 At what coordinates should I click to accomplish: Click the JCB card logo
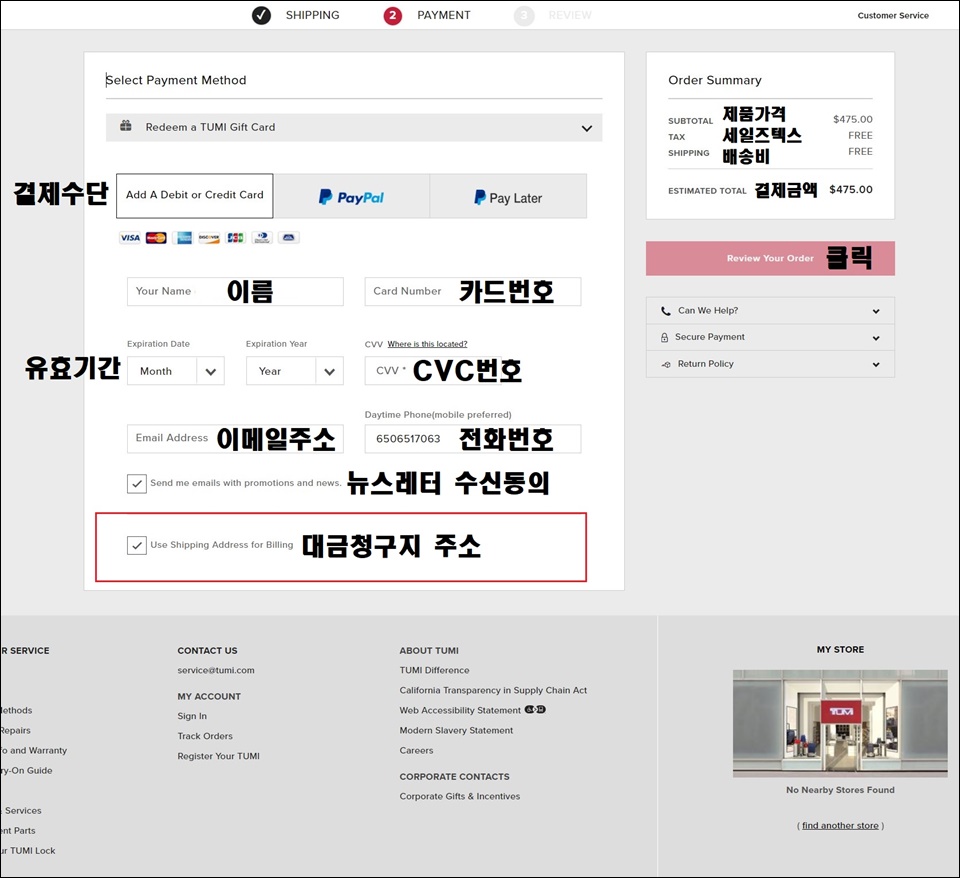pyautogui.click(x=235, y=238)
